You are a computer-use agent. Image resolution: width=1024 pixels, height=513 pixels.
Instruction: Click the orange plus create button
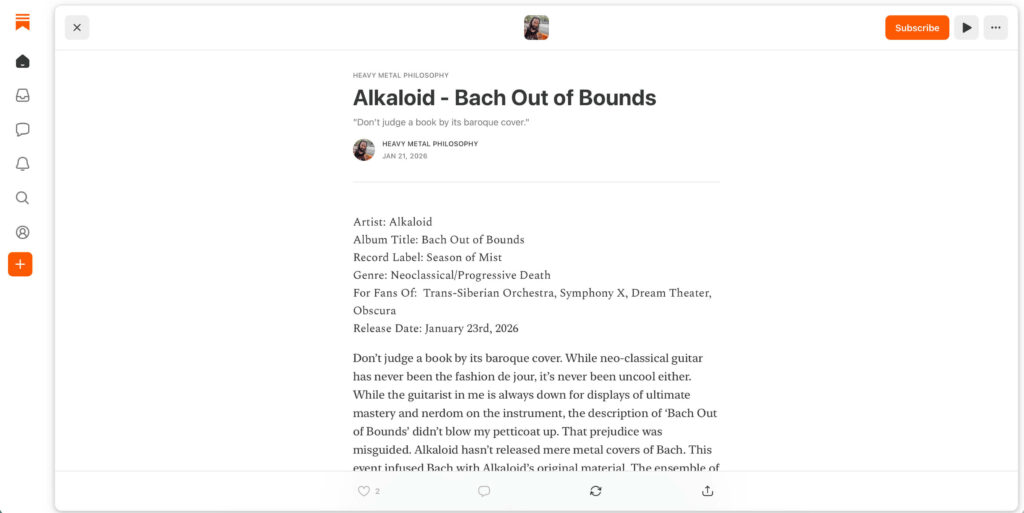(x=20, y=264)
